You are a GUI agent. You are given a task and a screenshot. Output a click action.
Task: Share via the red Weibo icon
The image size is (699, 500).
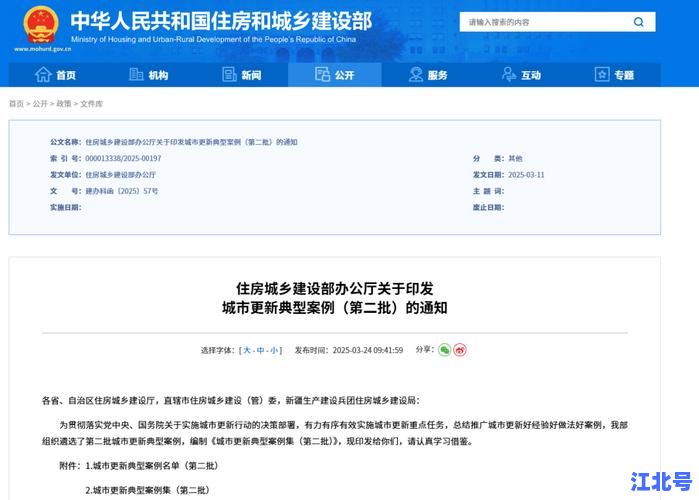click(x=460, y=350)
